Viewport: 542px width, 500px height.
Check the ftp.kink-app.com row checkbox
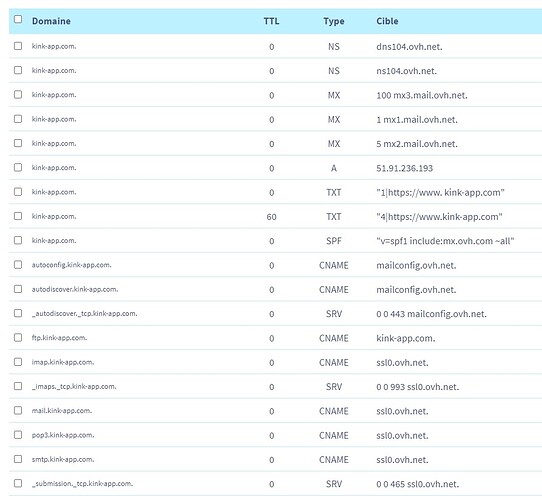point(18,337)
